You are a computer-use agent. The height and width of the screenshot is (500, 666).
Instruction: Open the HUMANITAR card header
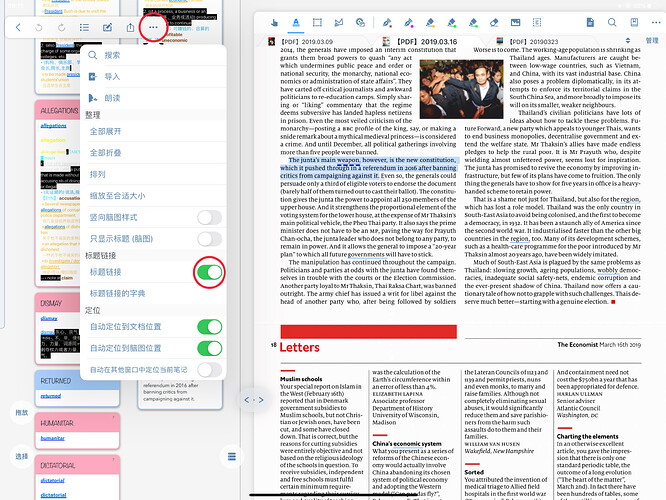point(77,423)
